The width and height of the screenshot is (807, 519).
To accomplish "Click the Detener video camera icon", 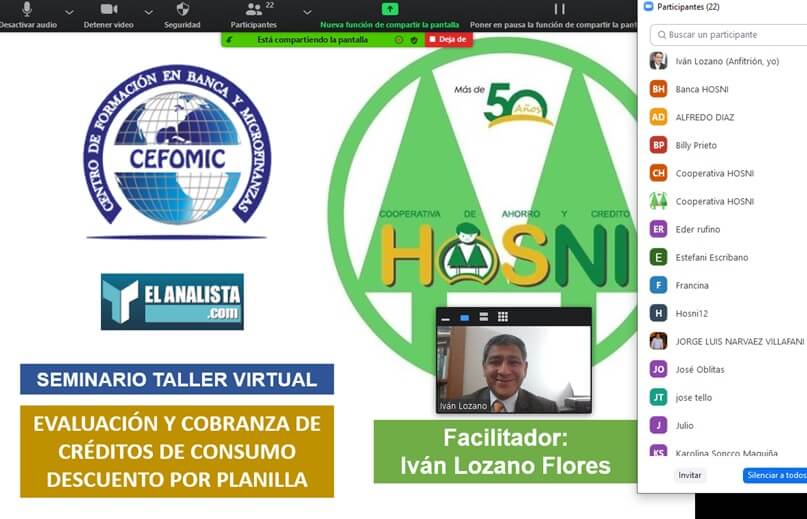I will (109, 9).
